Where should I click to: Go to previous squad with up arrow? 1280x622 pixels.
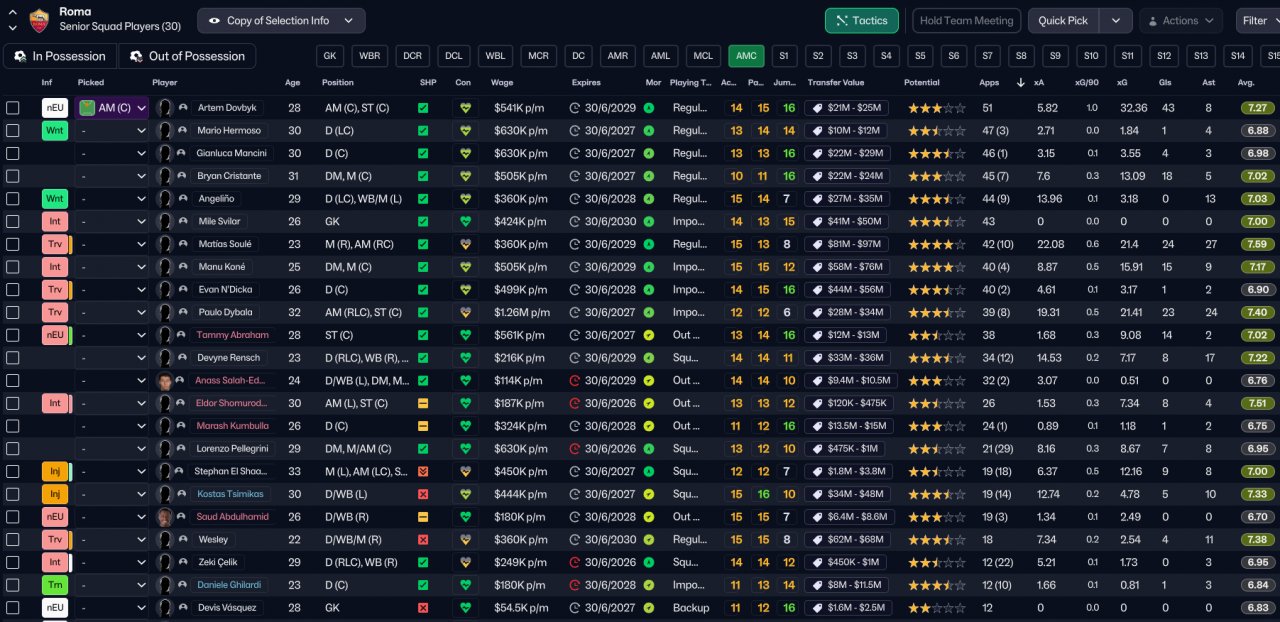click(x=12, y=12)
